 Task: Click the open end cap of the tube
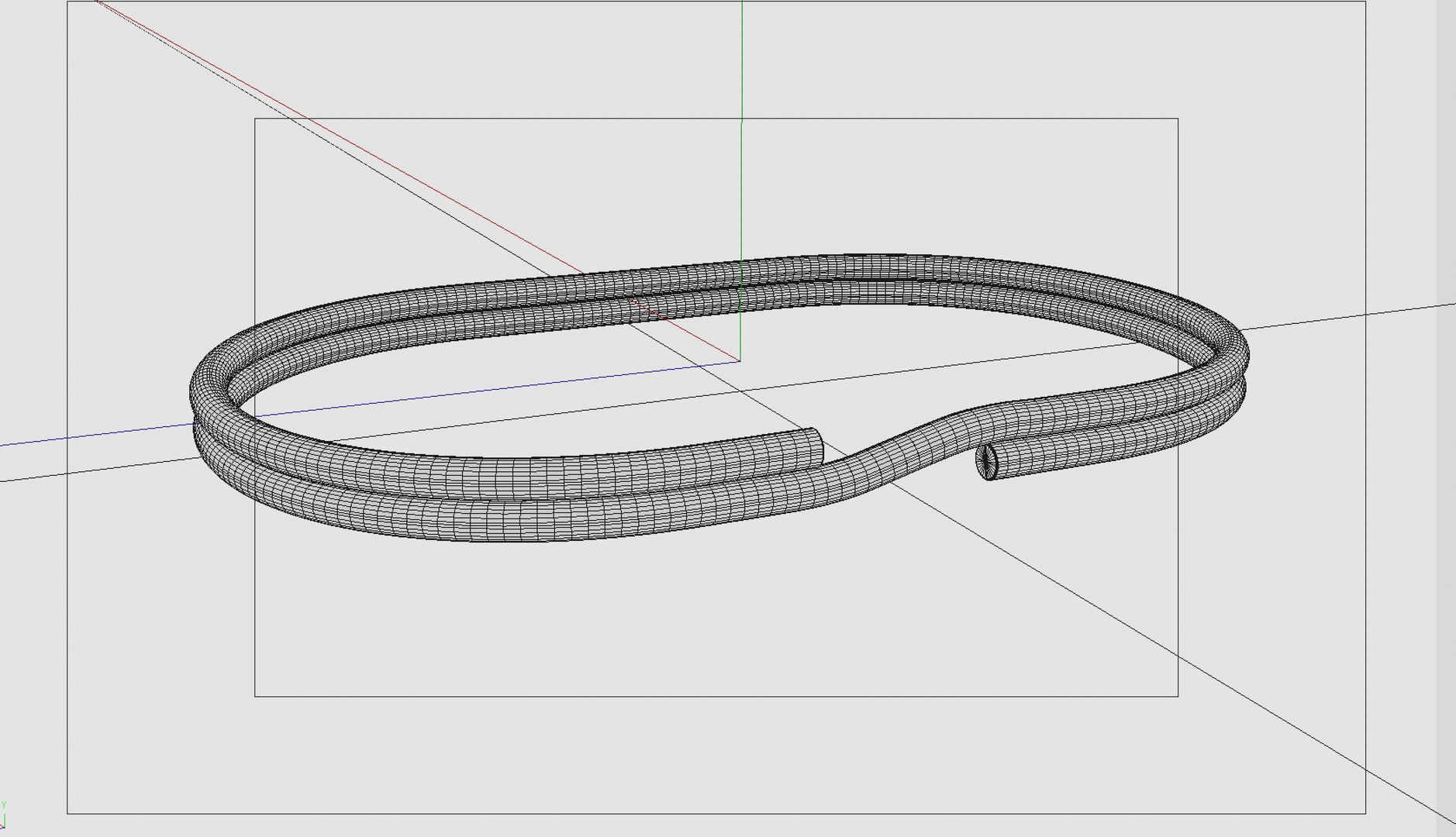[x=987, y=462]
